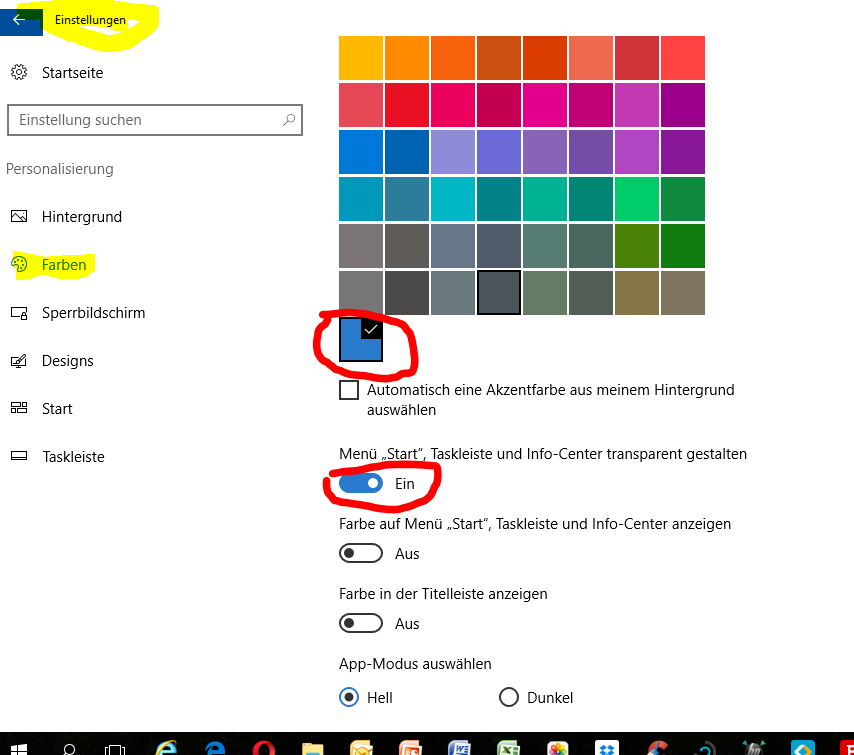
Task: Click the back arrow in Einstellungen
Action: [20, 20]
